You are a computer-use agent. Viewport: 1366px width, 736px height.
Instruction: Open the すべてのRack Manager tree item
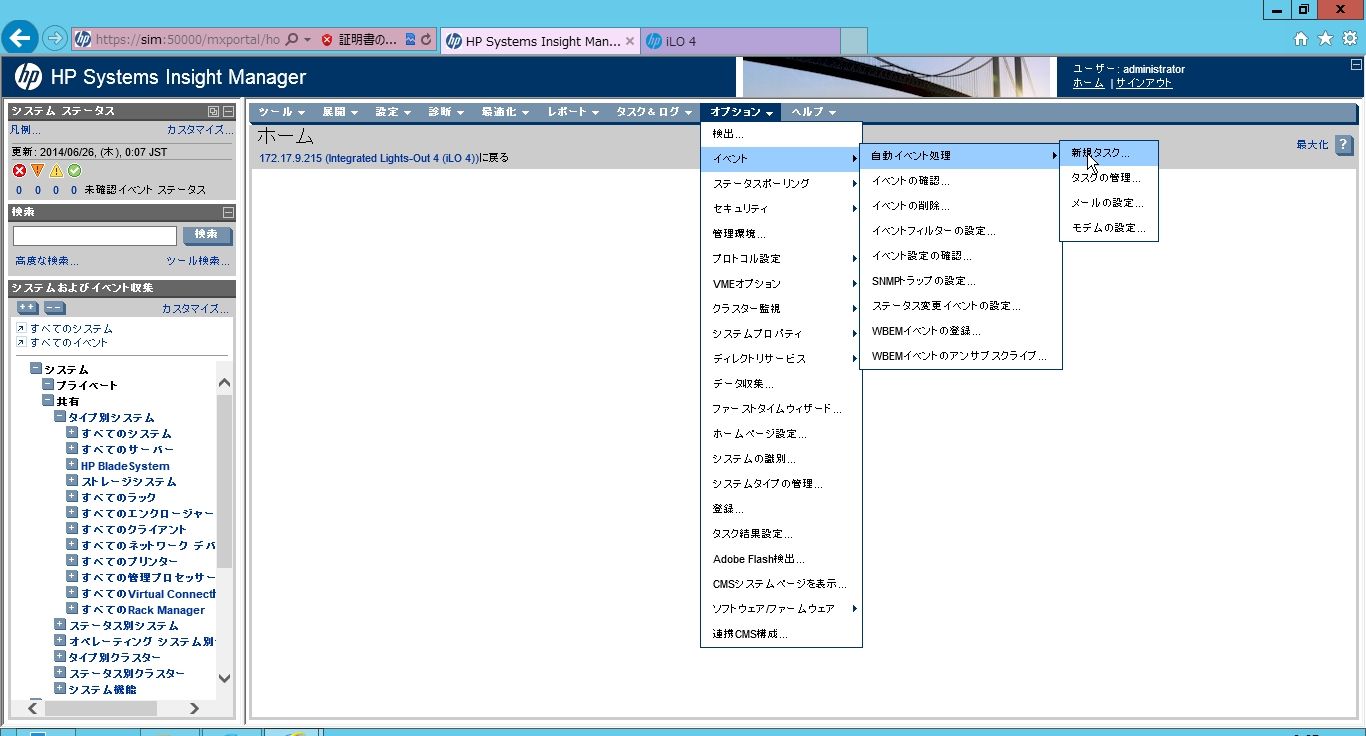pyautogui.click(x=143, y=609)
